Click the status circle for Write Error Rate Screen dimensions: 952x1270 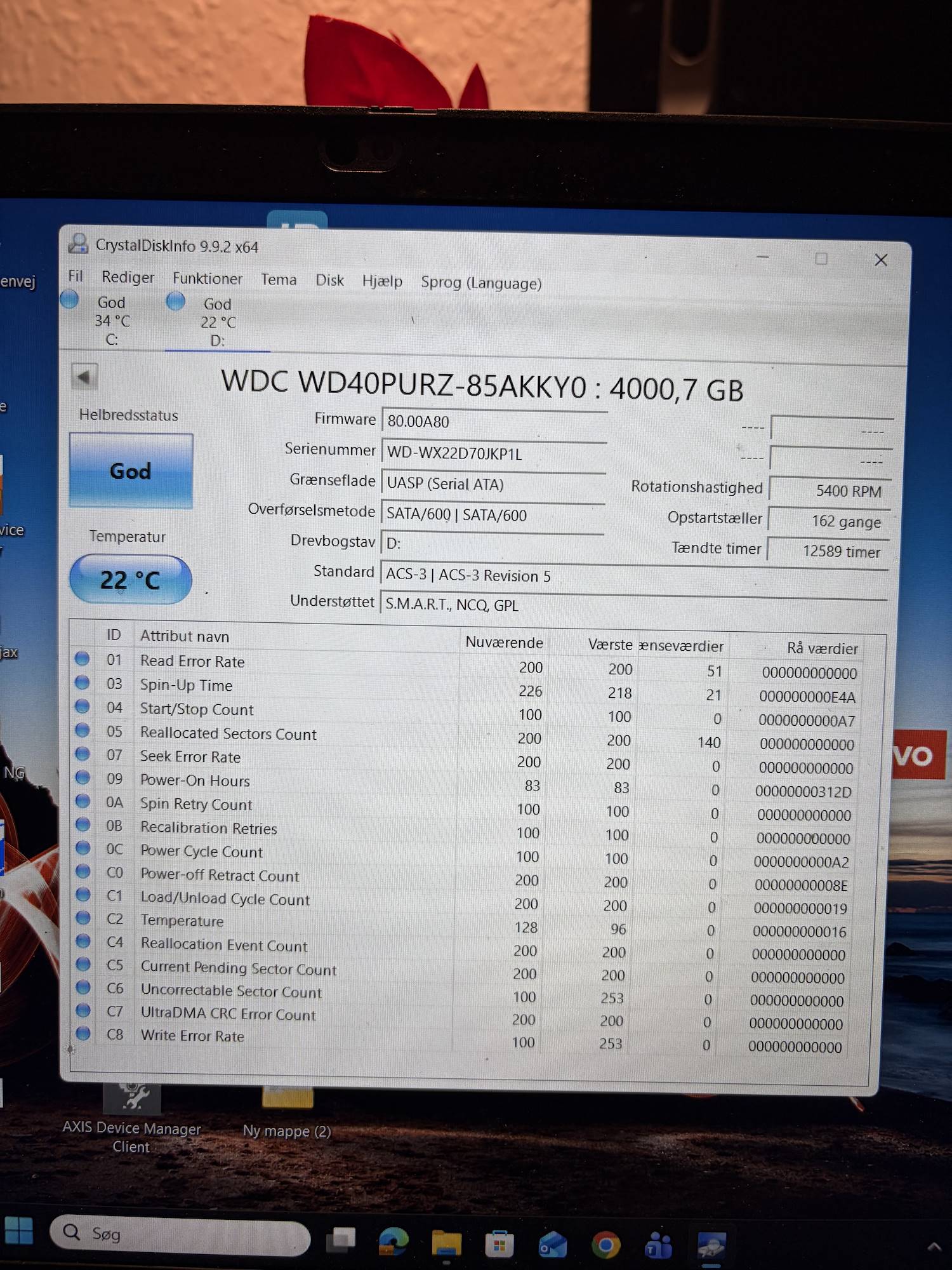[x=83, y=1033]
